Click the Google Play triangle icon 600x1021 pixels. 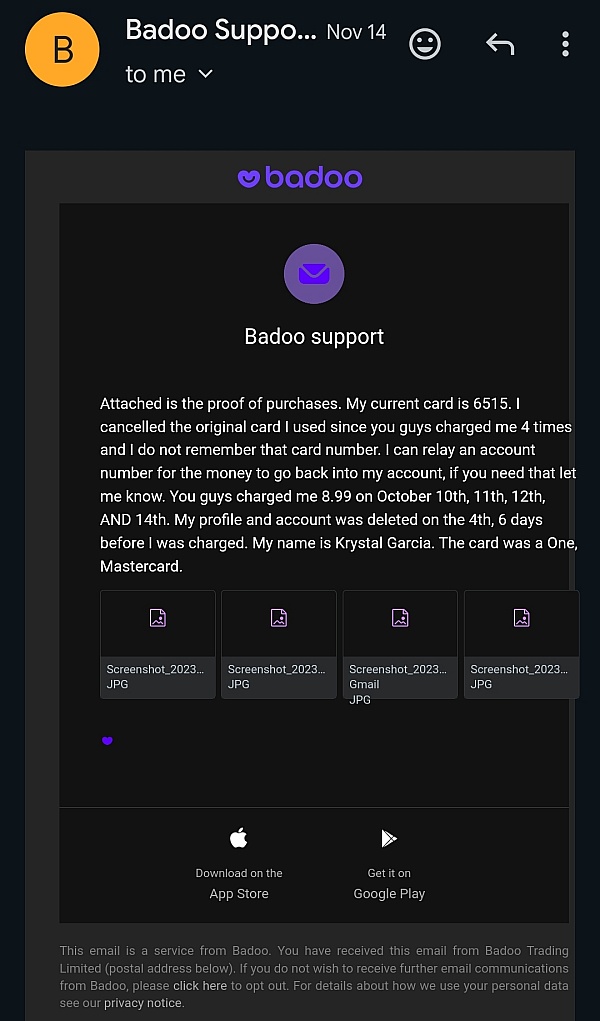pyautogui.click(x=389, y=838)
